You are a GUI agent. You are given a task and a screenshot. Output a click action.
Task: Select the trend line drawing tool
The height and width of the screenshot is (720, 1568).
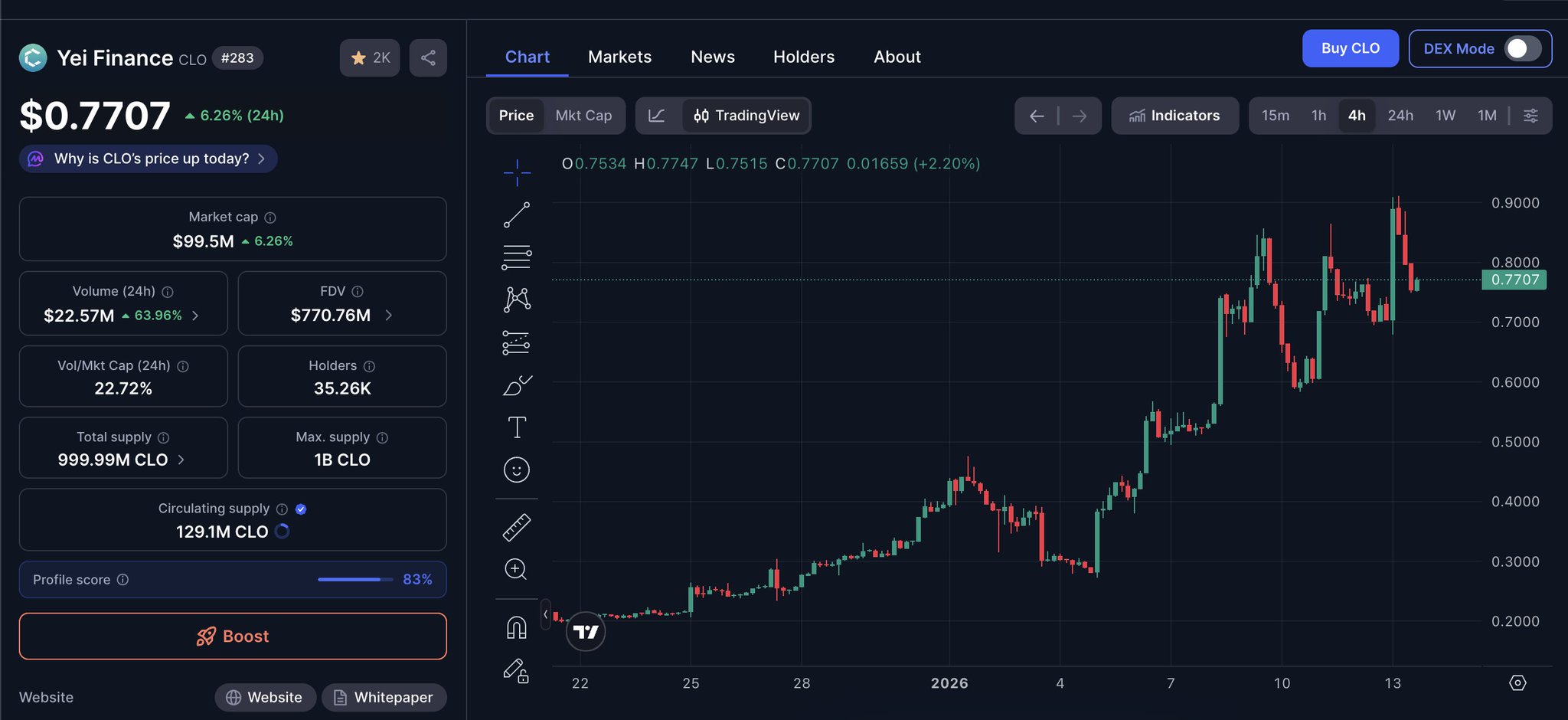tap(517, 215)
